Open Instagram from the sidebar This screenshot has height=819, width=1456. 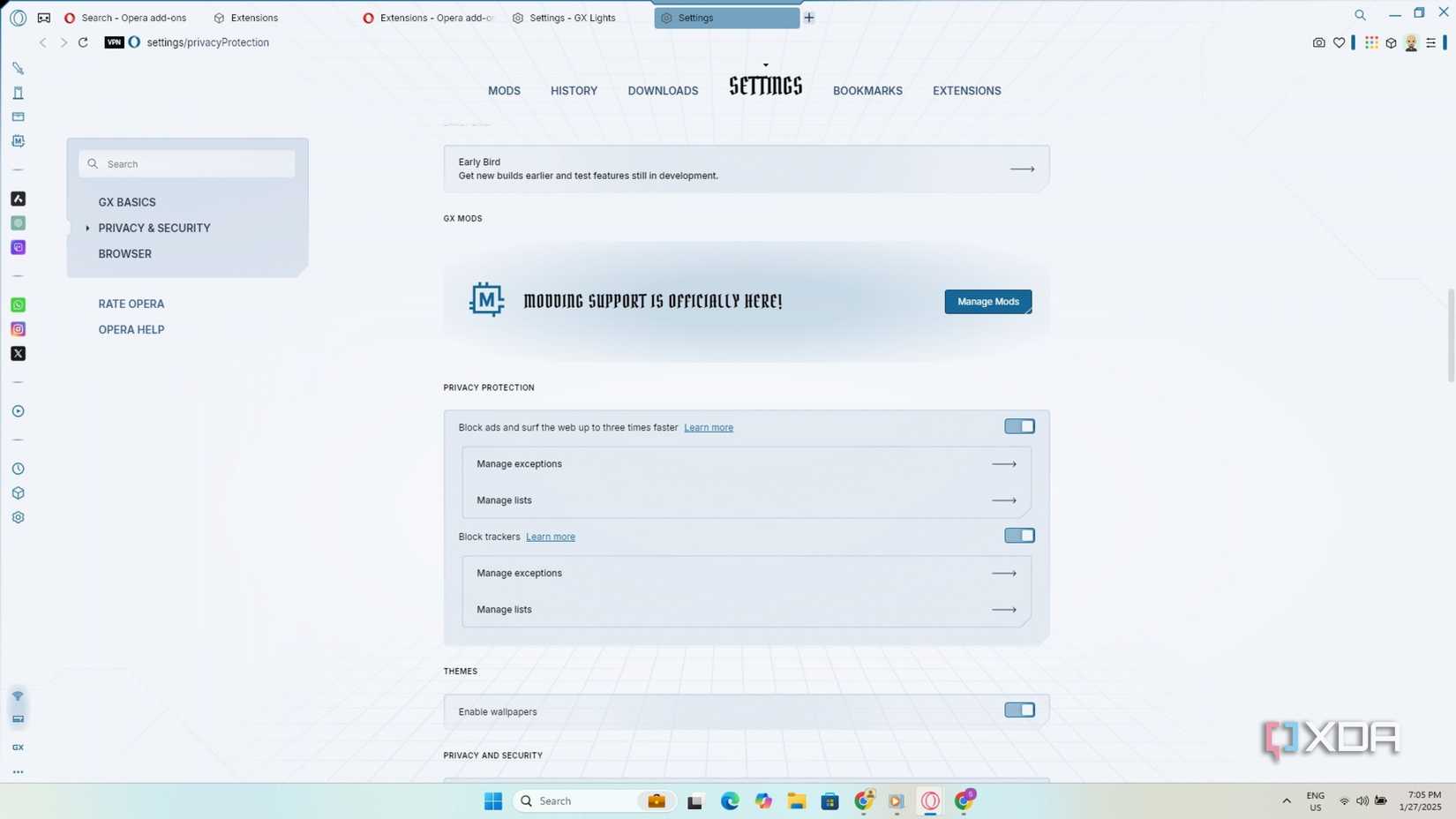tap(18, 328)
